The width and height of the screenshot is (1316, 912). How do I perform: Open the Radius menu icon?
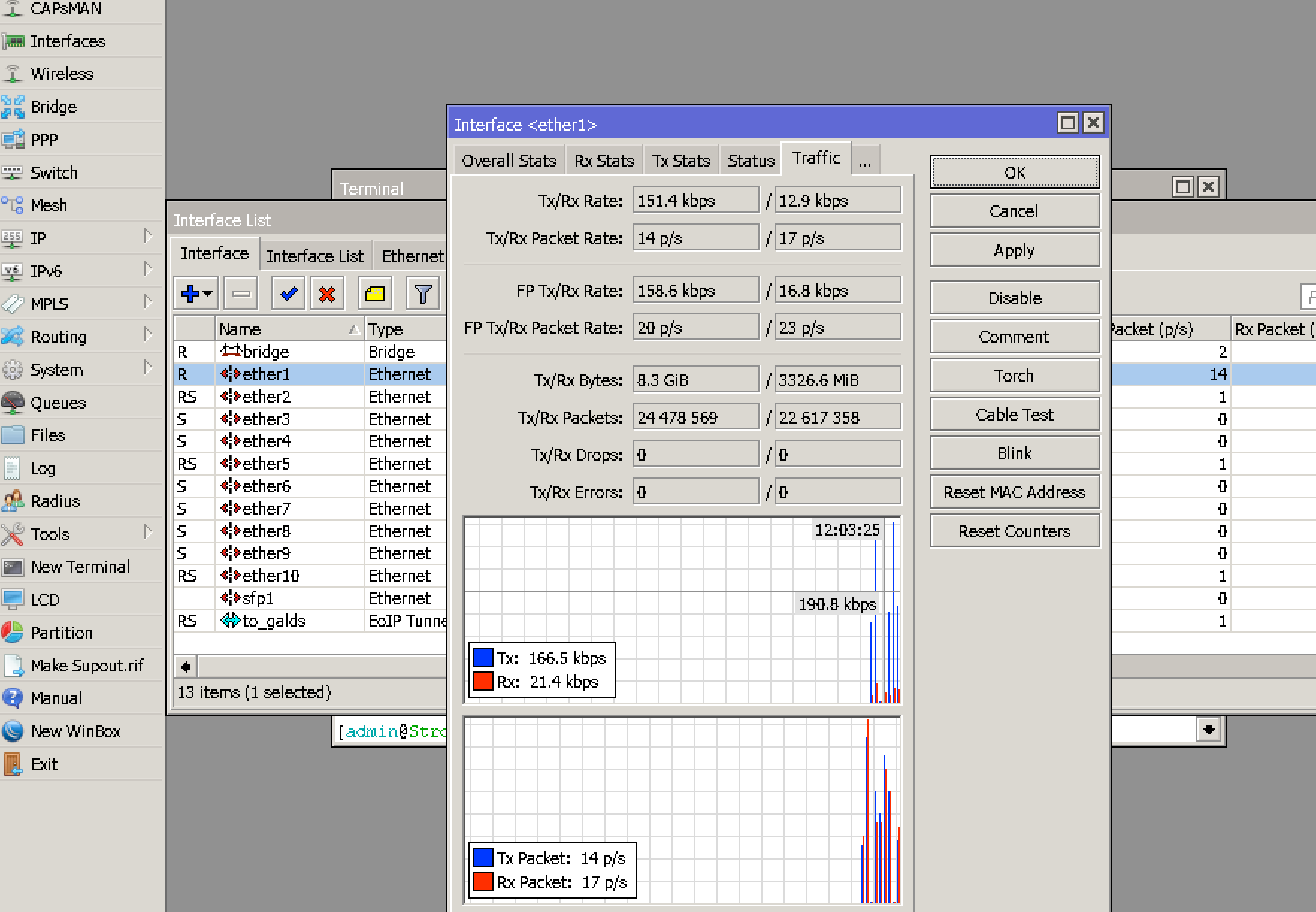point(13,501)
